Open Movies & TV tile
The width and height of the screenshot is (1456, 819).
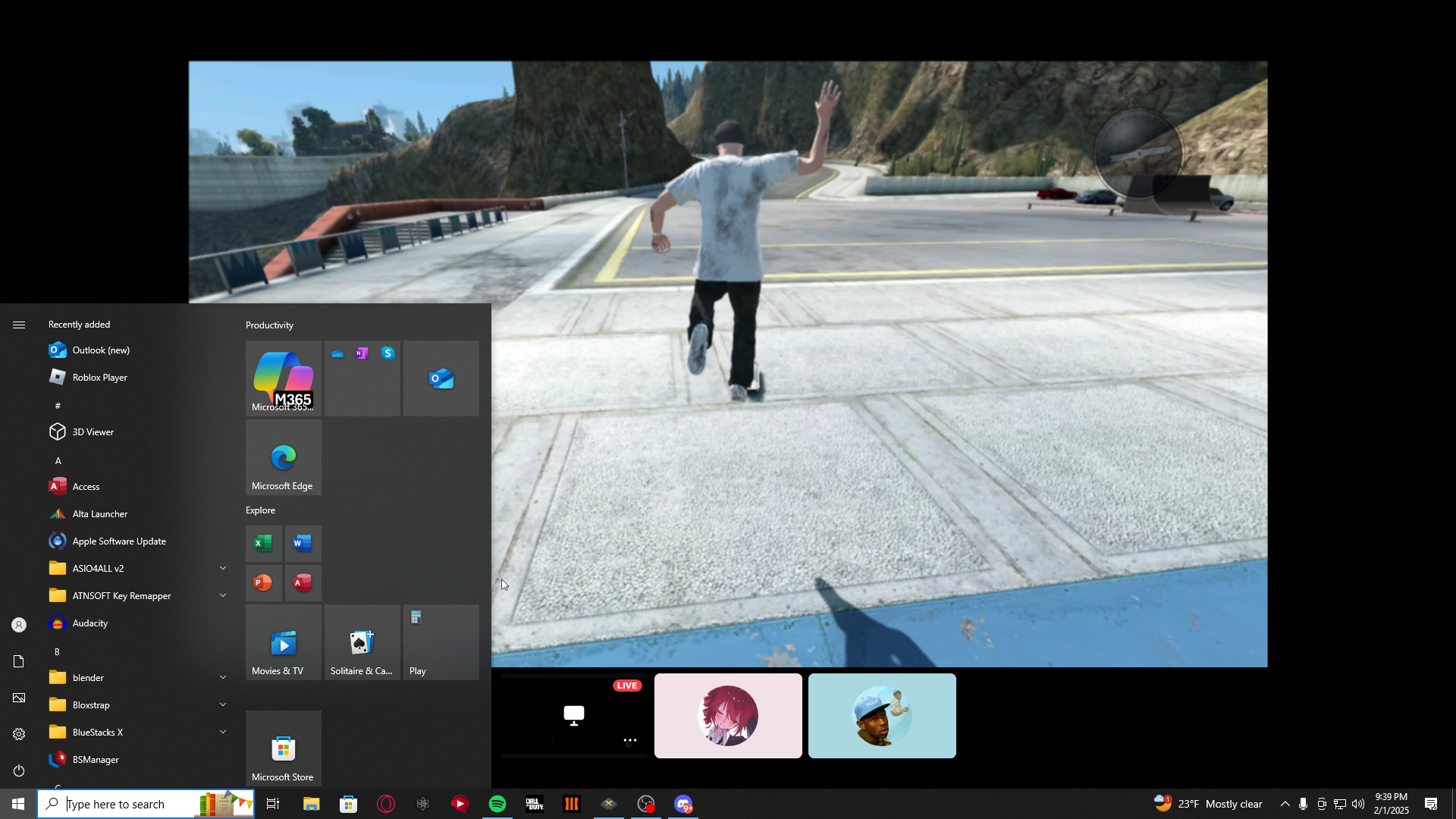(x=283, y=642)
